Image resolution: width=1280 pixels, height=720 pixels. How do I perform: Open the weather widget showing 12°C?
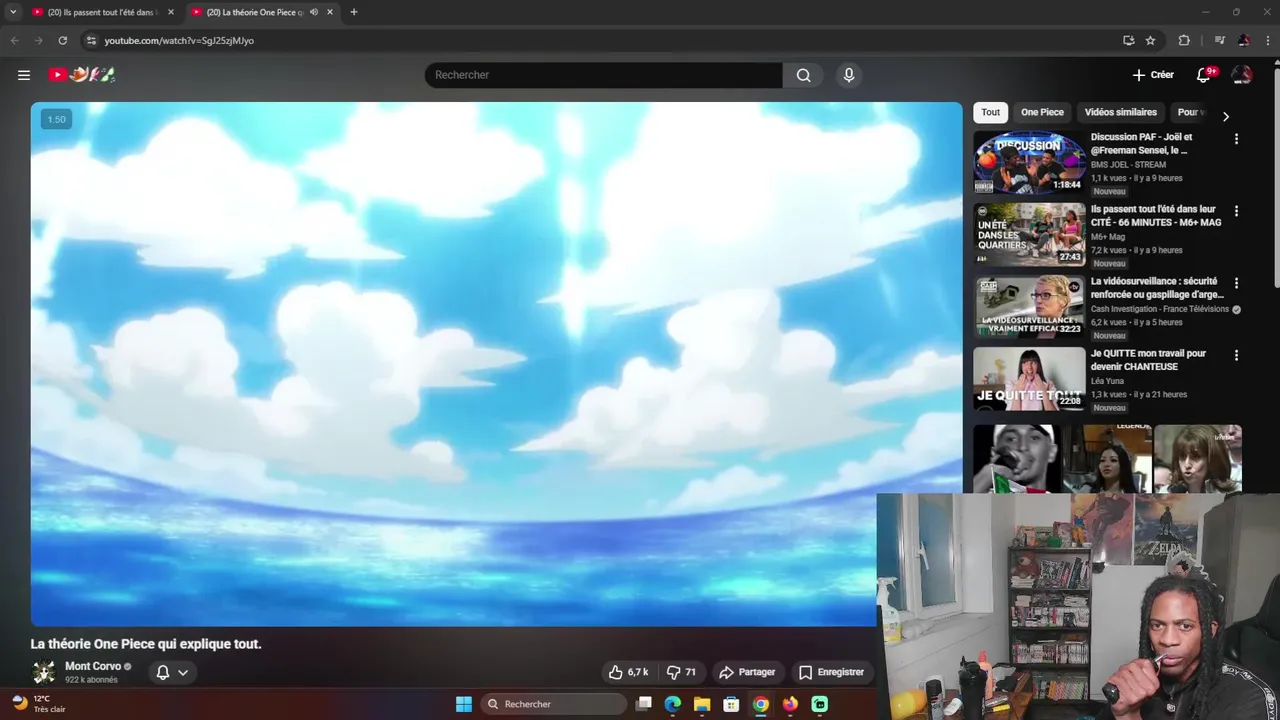point(40,704)
